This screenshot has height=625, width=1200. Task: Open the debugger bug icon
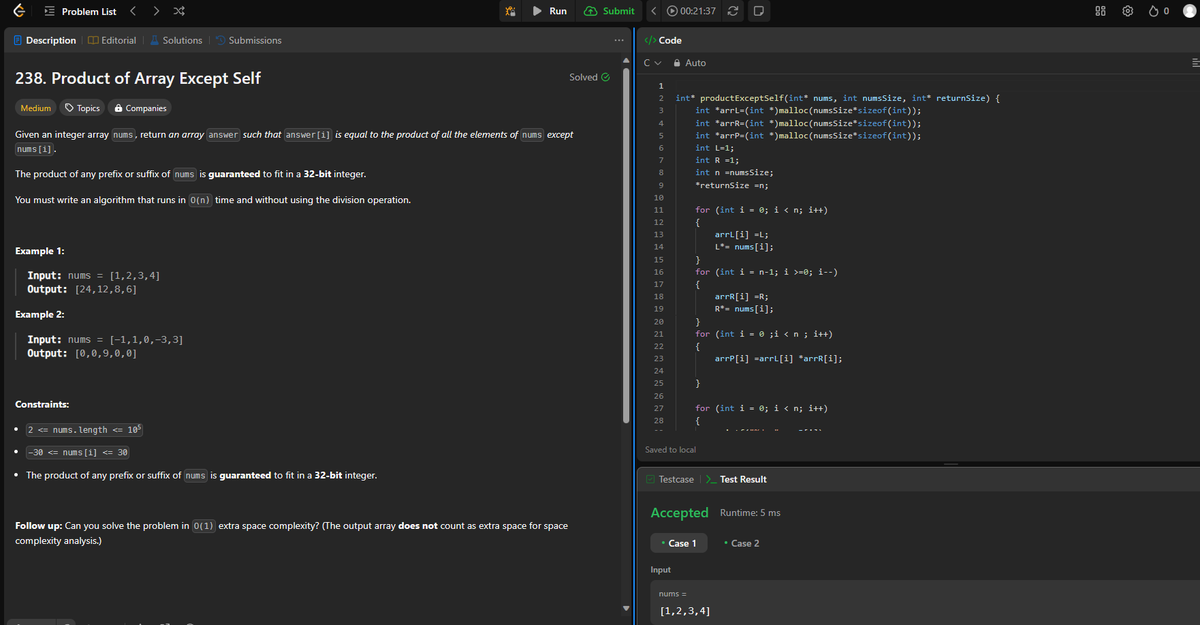coord(510,11)
